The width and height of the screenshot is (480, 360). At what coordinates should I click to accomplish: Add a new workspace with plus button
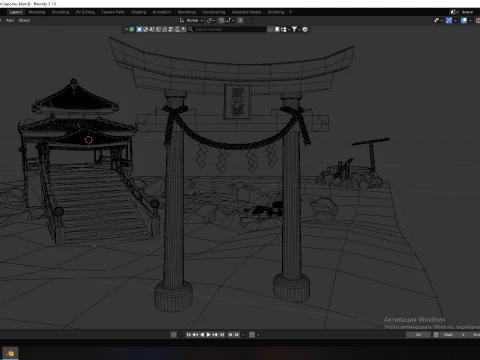click(290, 12)
